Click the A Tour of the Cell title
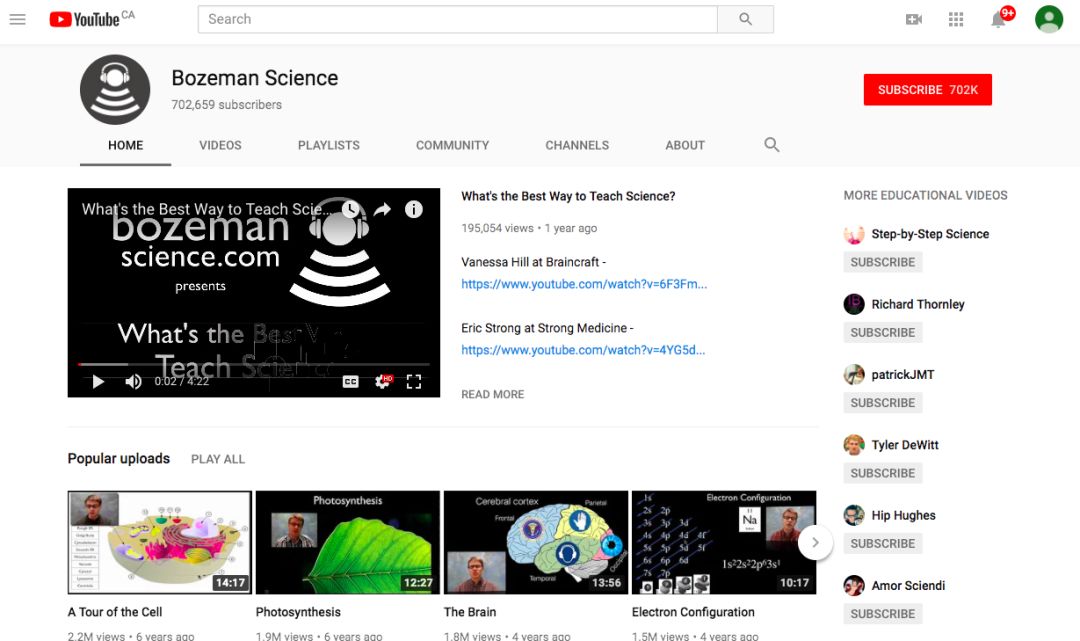1080x641 pixels. (115, 612)
